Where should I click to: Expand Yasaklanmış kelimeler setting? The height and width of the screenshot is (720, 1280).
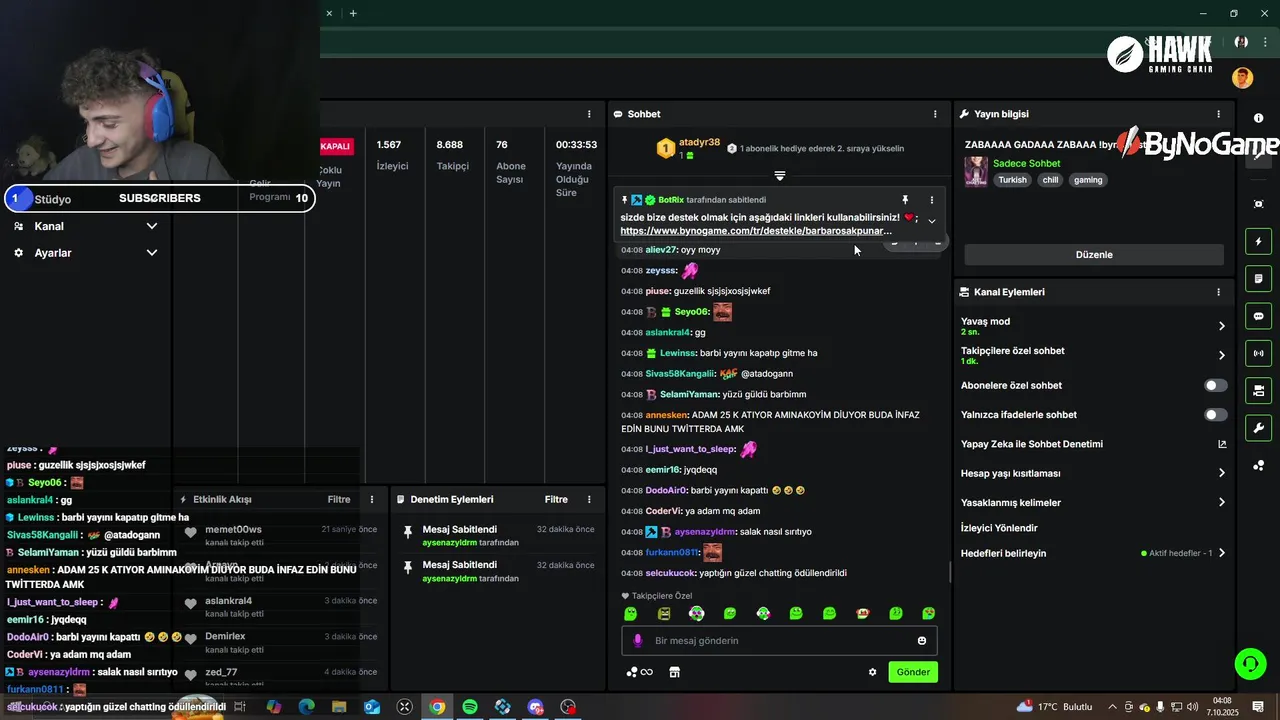click(x=1221, y=502)
